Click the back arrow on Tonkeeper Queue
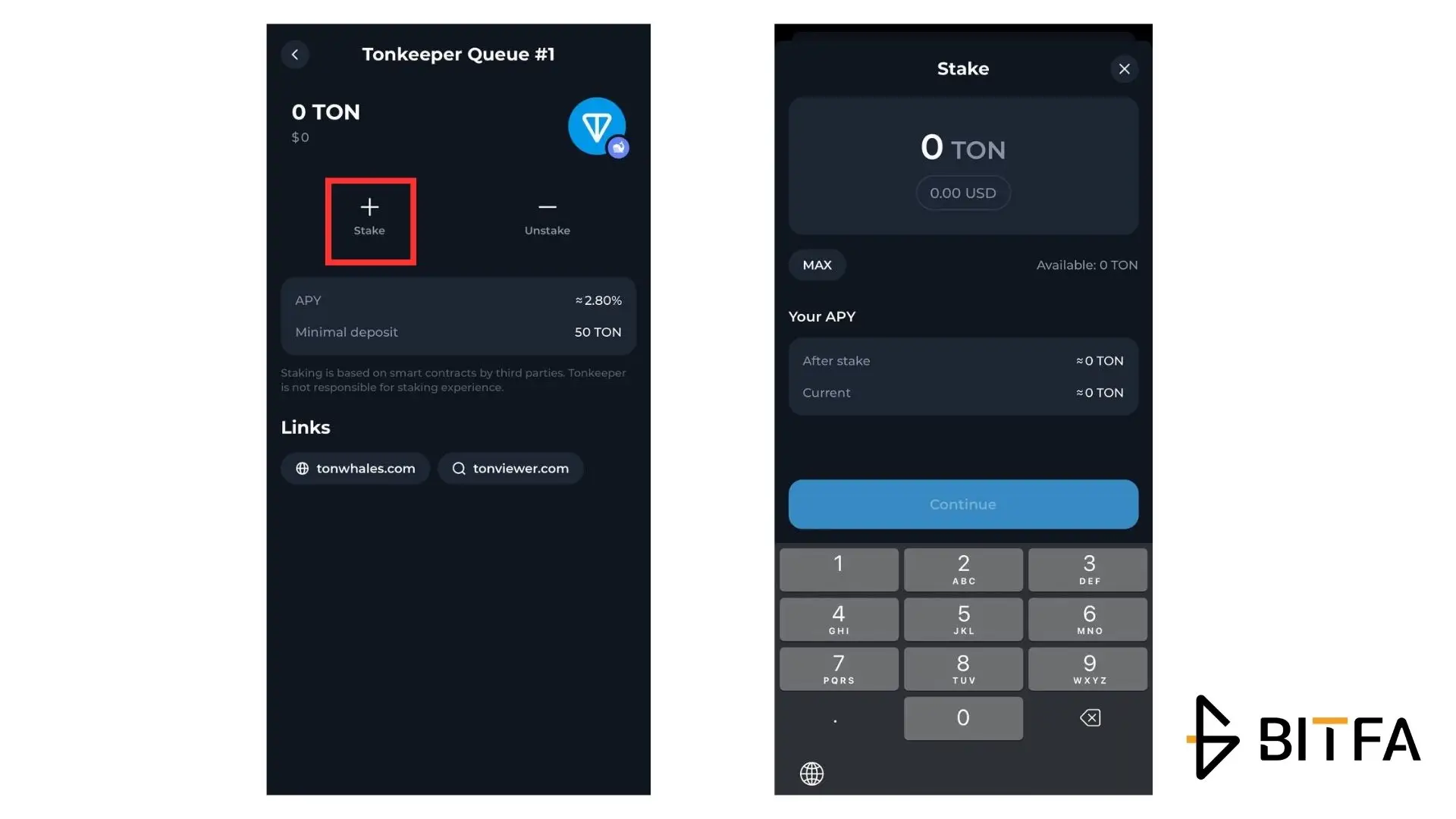 click(x=295, y=53)
